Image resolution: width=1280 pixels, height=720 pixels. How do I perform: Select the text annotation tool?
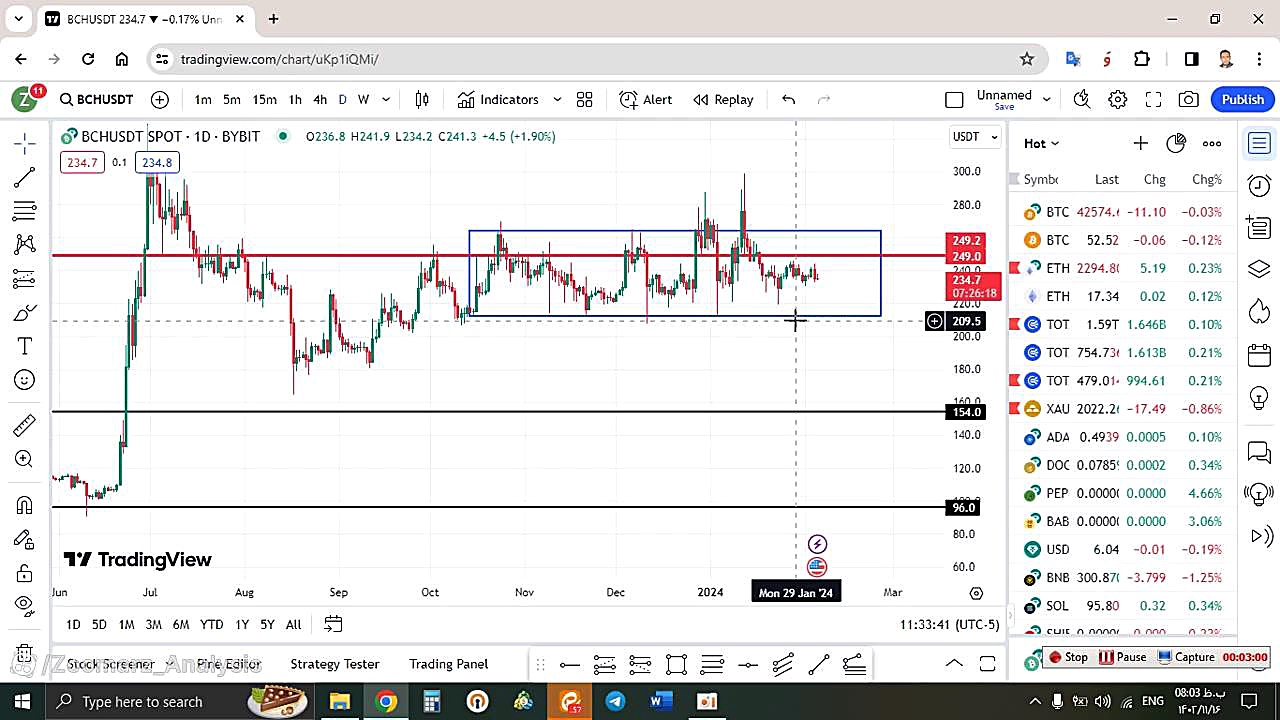coord(25,346)
